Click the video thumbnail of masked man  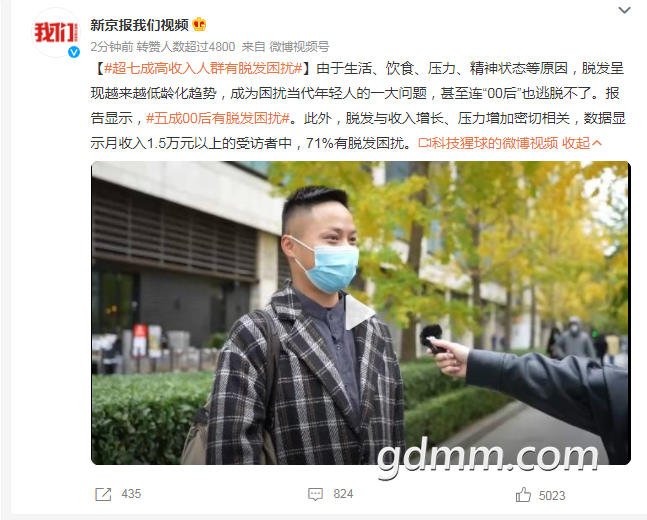pos(361,313)
